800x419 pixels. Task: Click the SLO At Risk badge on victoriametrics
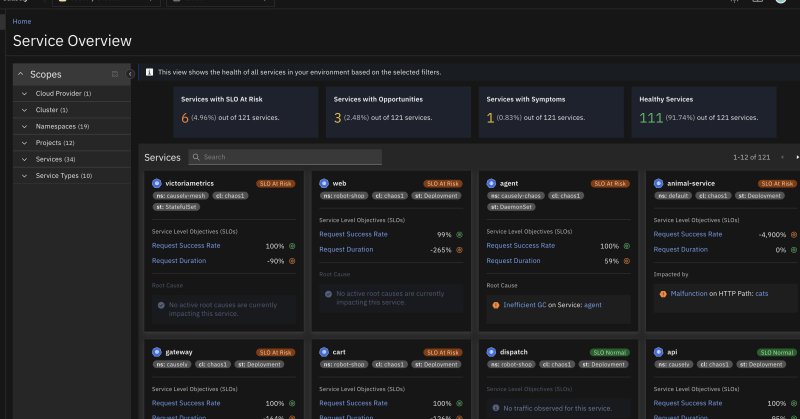point(276,184)
